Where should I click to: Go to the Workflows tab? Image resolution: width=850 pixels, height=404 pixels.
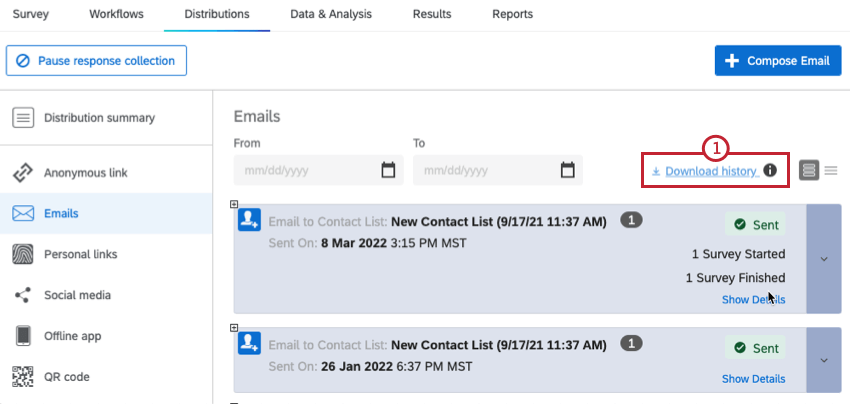coord(116,14)
